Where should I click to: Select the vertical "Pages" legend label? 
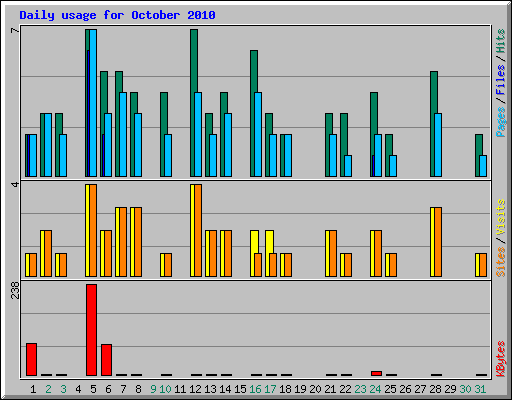click(x=500, y=122)
